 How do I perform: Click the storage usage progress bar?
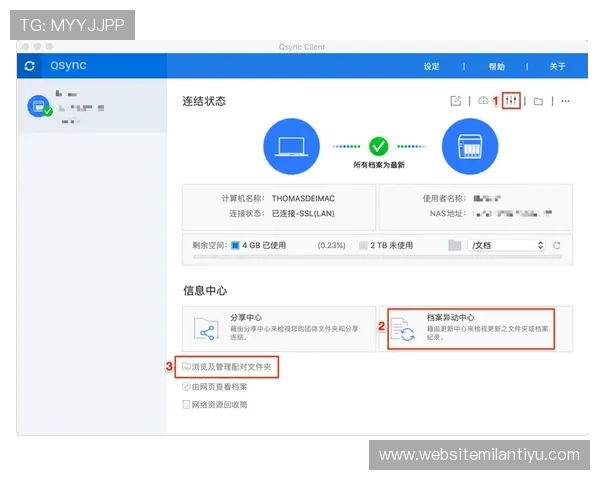pos(377,258)
